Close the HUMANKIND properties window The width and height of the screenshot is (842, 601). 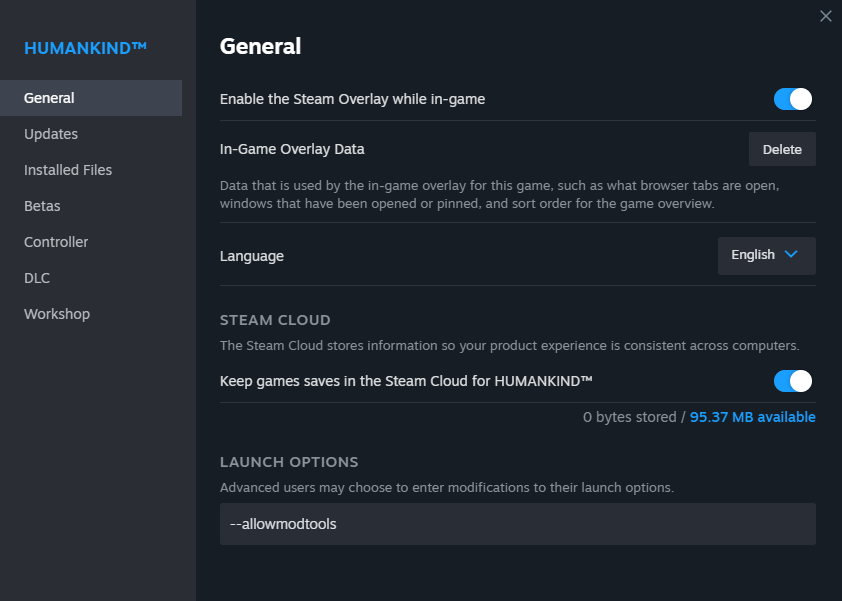tap(825, 16)
